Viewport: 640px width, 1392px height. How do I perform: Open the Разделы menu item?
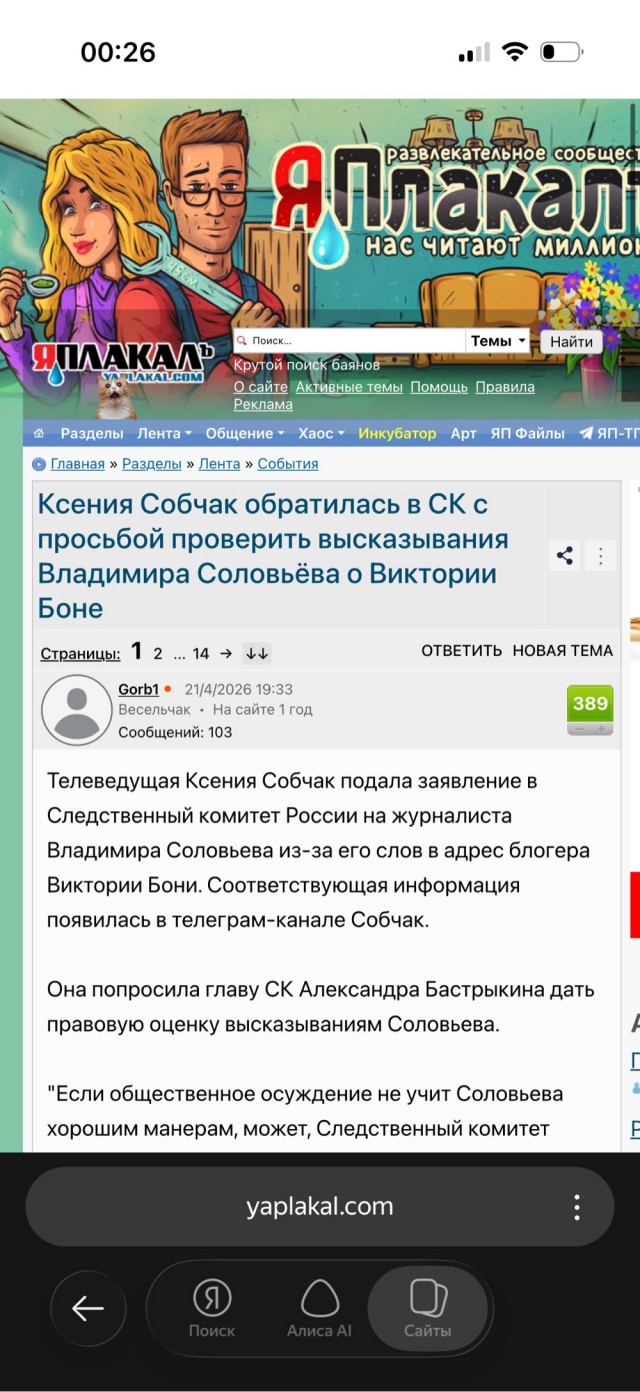click(92, 433)
